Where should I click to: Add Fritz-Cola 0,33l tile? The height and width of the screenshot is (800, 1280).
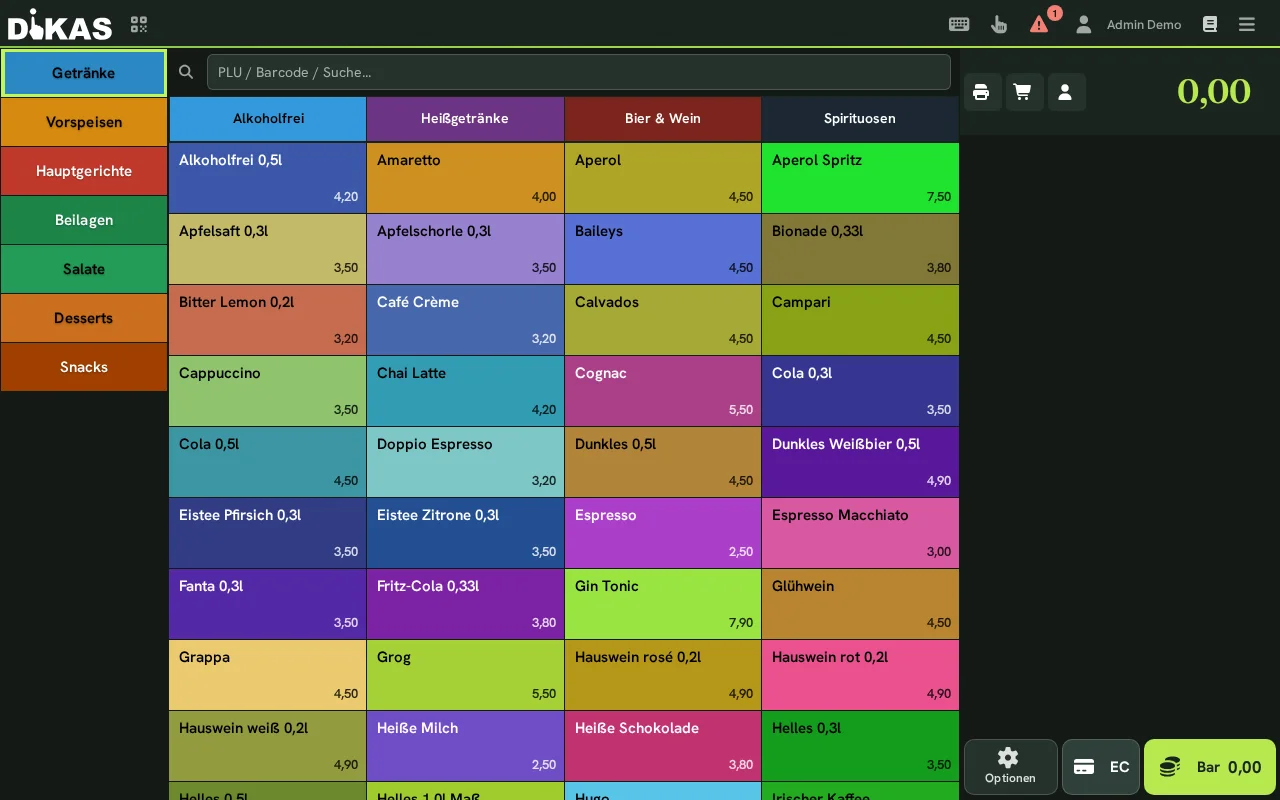[x=465, y=604]
